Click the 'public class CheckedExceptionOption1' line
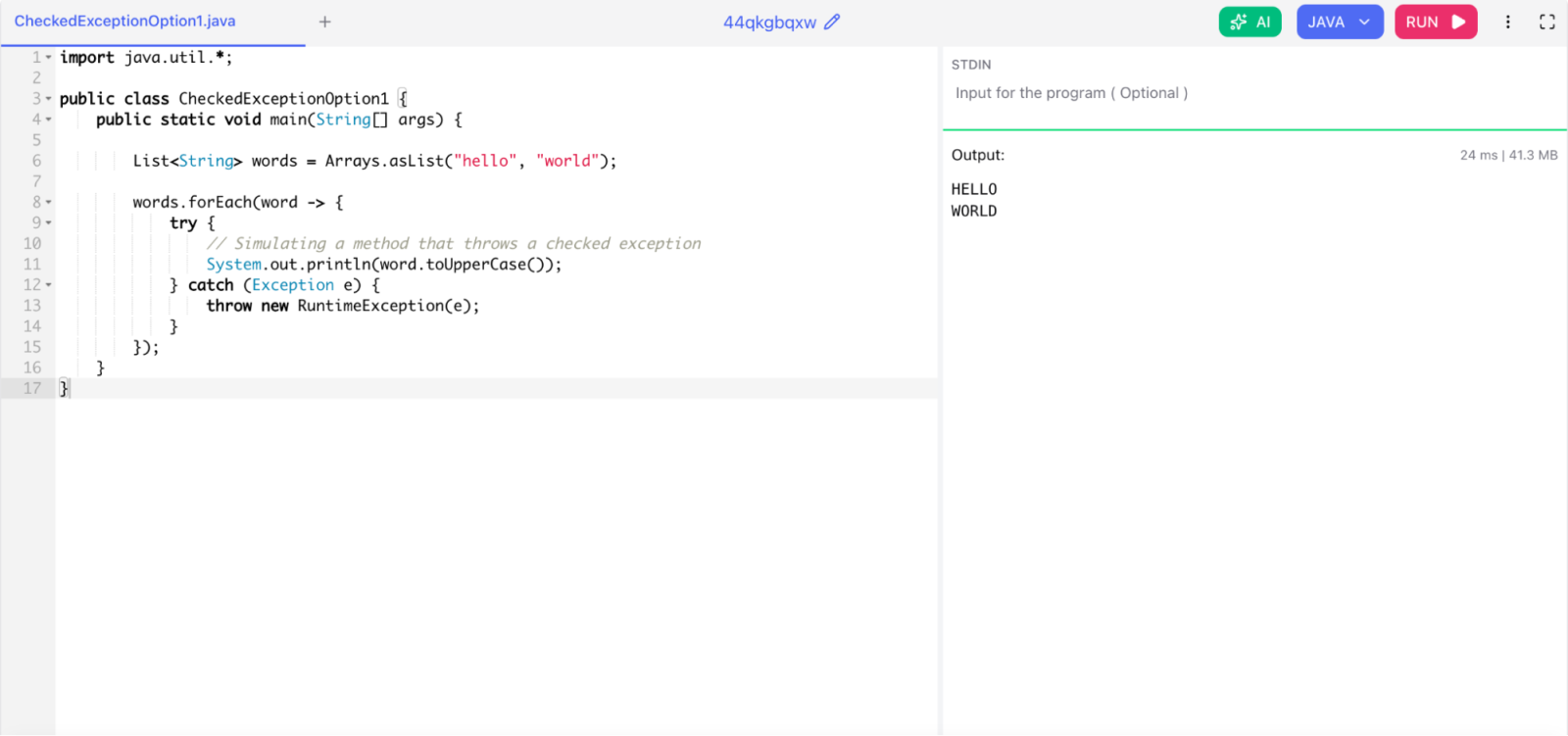Screen dimensions: 1568x736 (233, 99)
